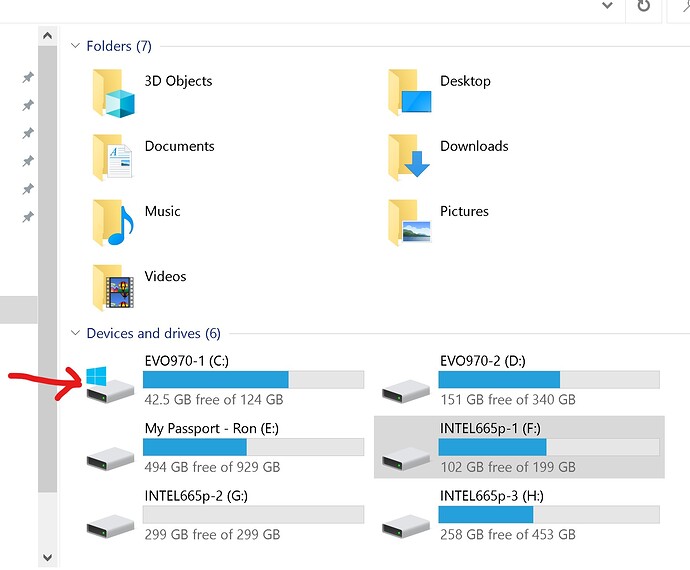Click the Folders (7) group header
690x570 pixels.
pos(119,46)
